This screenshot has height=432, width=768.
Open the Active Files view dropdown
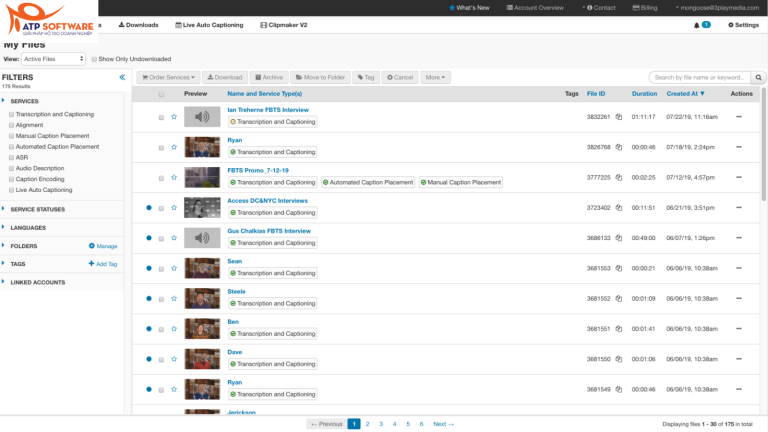coord(53,59)
